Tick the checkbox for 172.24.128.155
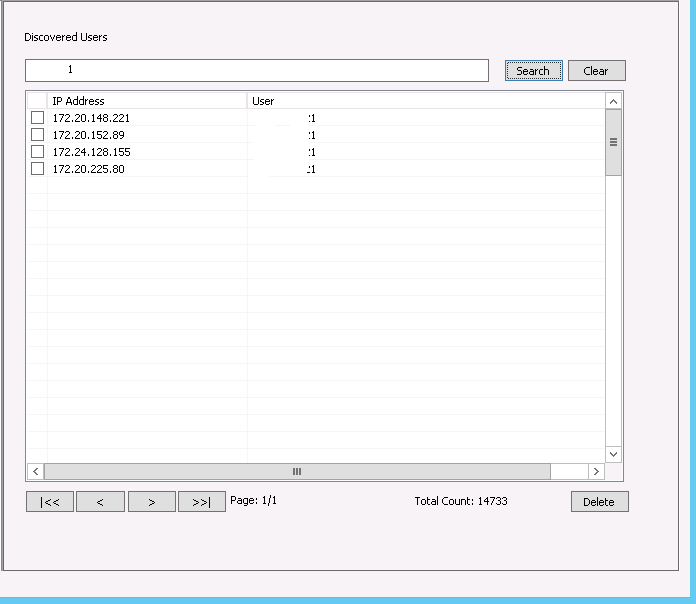Image resolution: width=696 pixels, height=604 pixels. (x=37, y=152)
